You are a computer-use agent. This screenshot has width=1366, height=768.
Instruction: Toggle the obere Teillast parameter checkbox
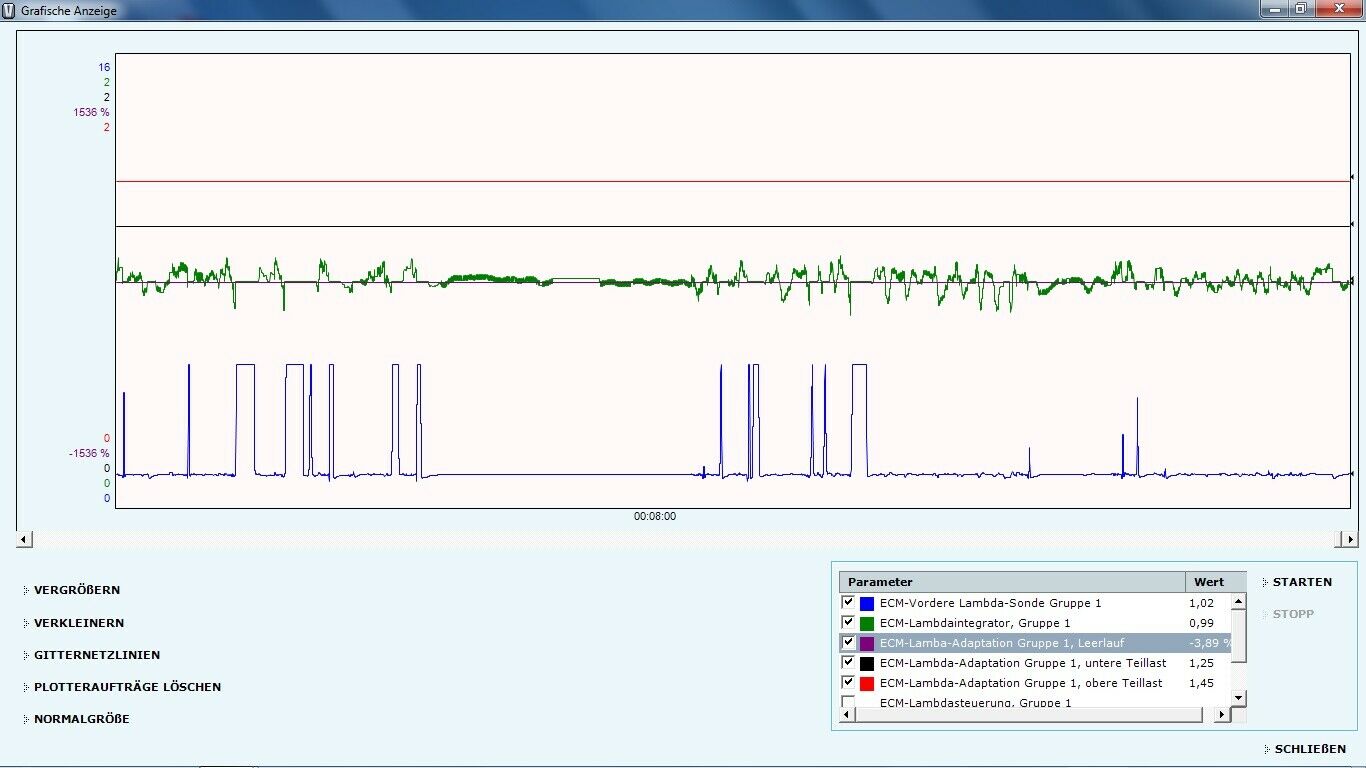tap(848, 683)
